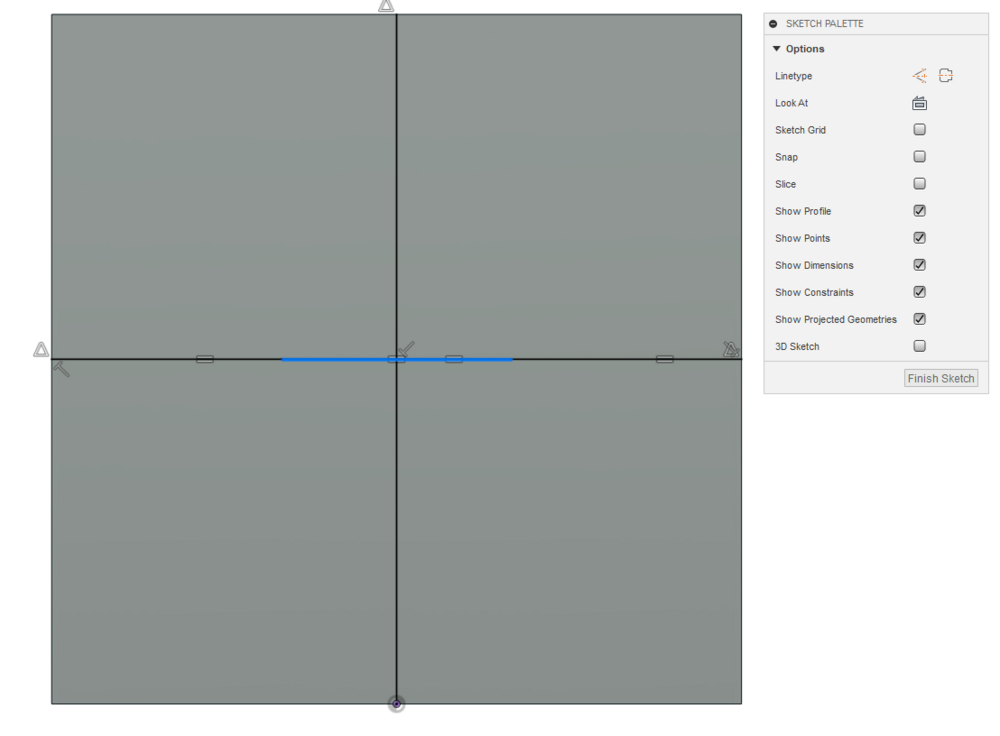Click the Look At icon
This screenshot has height=736, width=1000.
919,103
